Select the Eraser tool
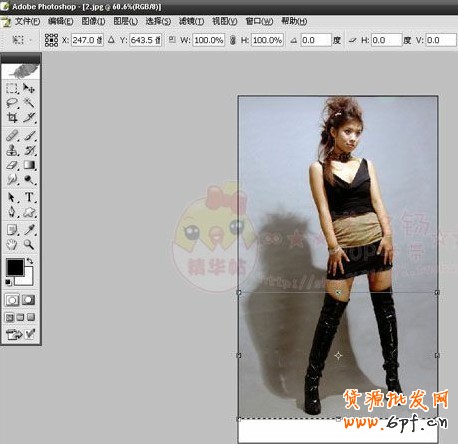The height and width of the screenshot is (444, 458). [x=12, y=165]
